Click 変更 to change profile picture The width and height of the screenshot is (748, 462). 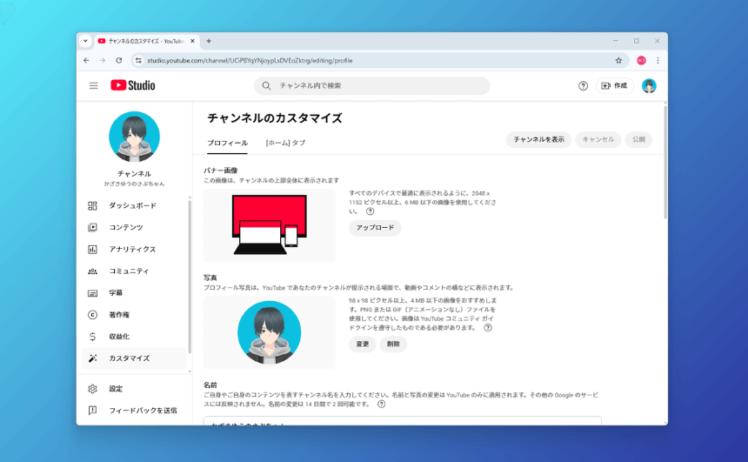click(362, 344)
